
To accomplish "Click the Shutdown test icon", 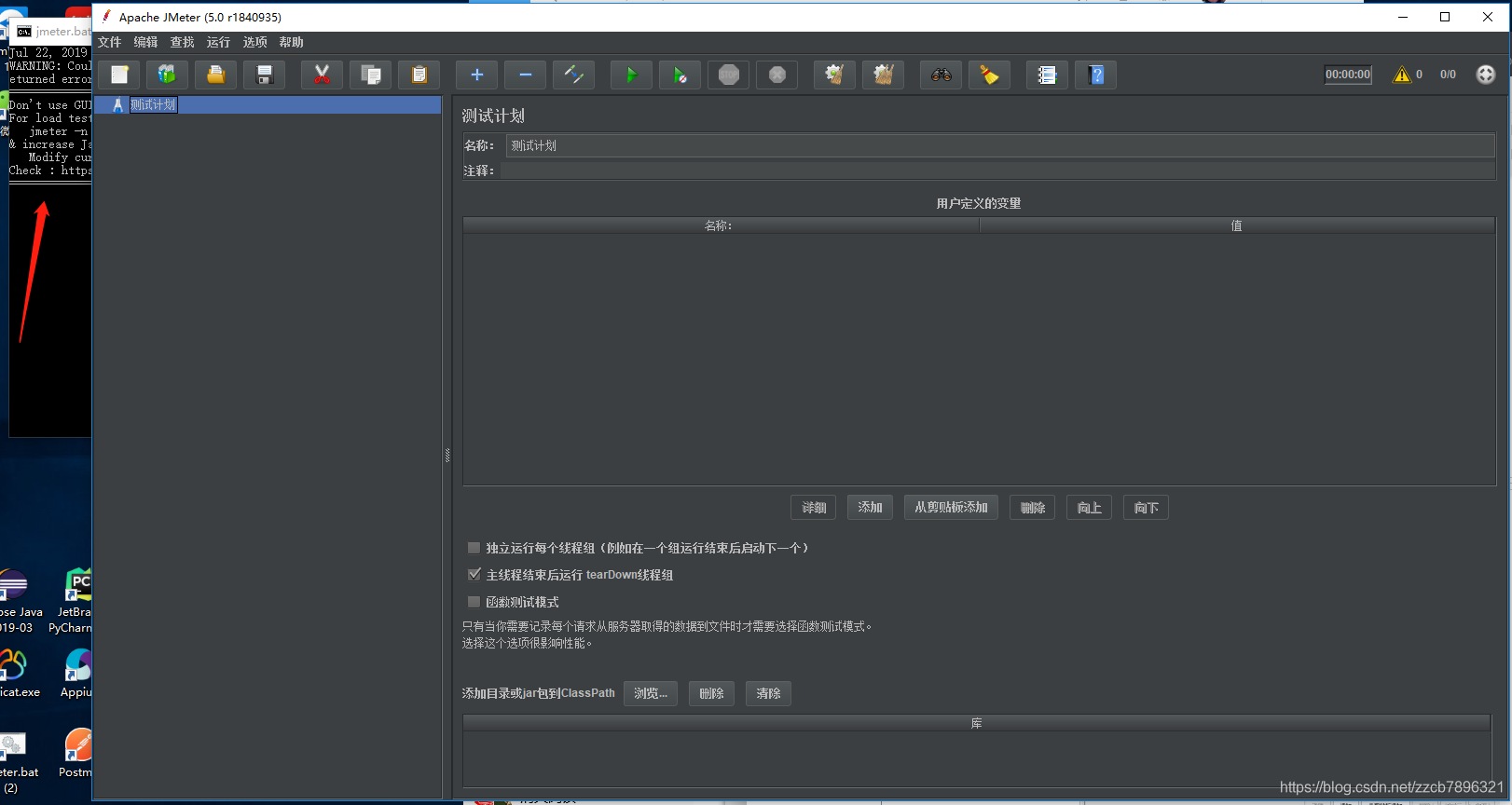I will (777, 75).
